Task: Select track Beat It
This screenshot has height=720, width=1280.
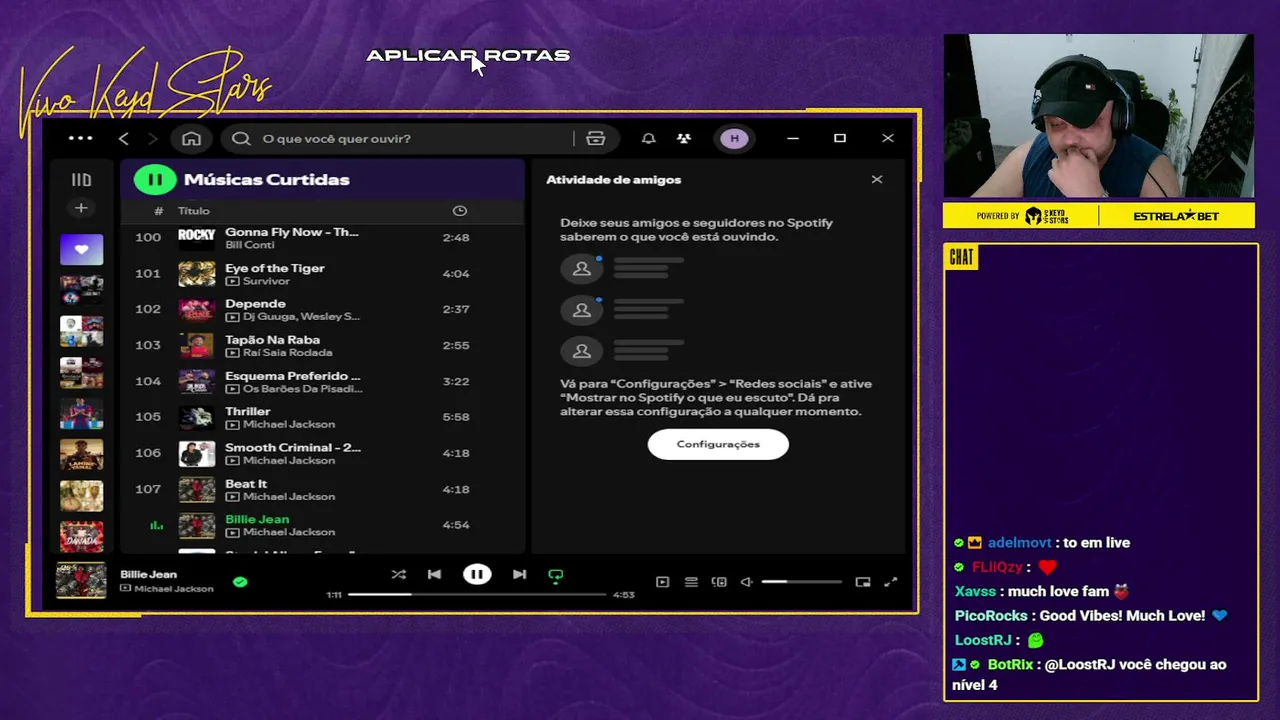Action: pyautogui.click(x=322, y=490)
